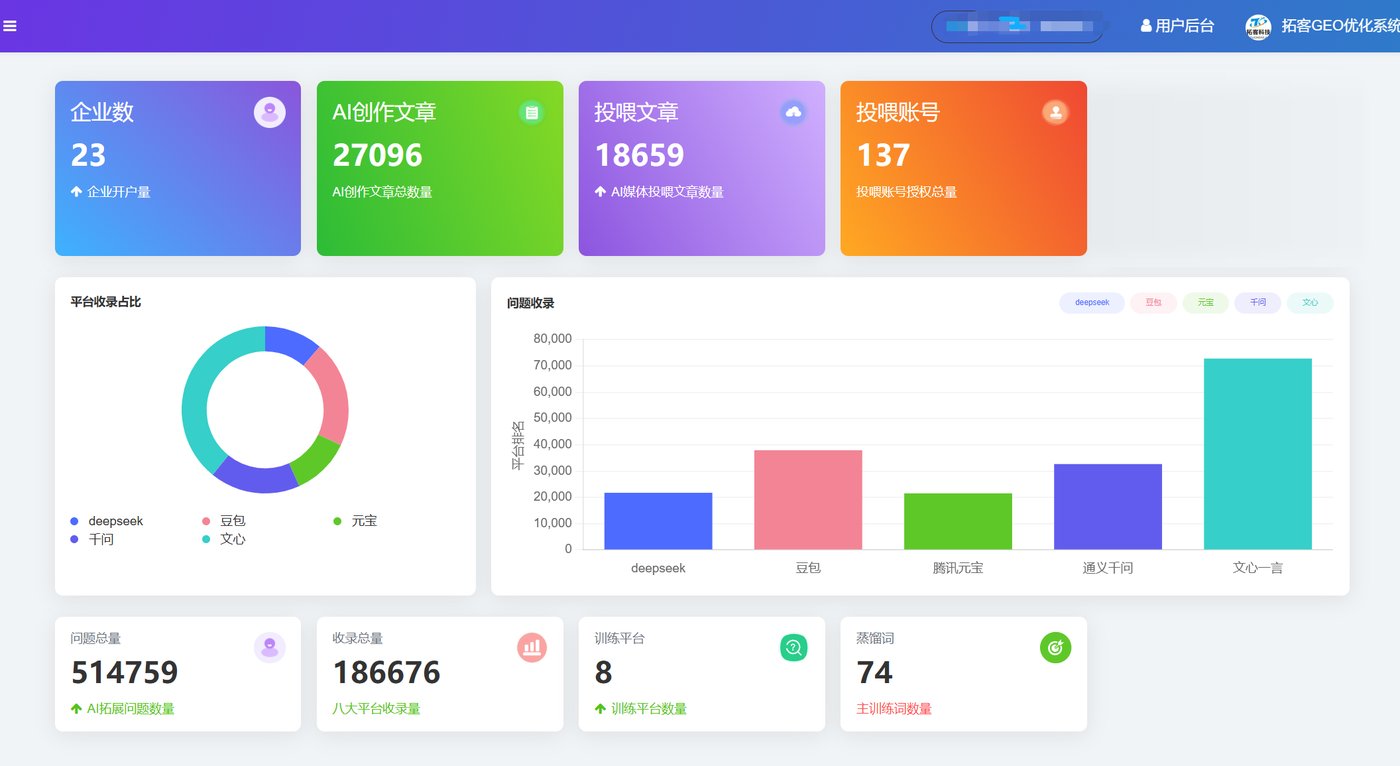Viewport: 1400px width, 766px height.
Task: Click the 腾讯元宝 green bar in chart
Action: point(958,521)
